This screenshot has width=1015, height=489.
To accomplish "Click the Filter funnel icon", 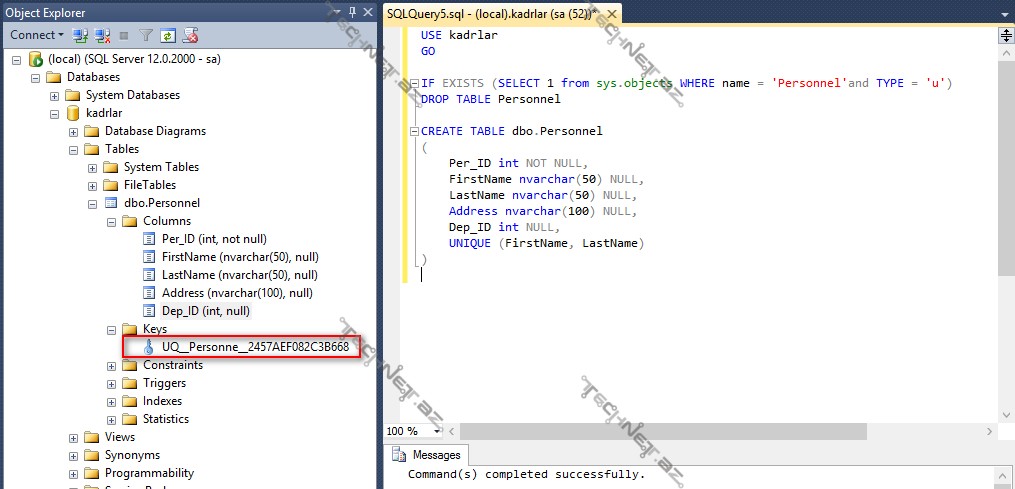I will (x=146, y=35).
